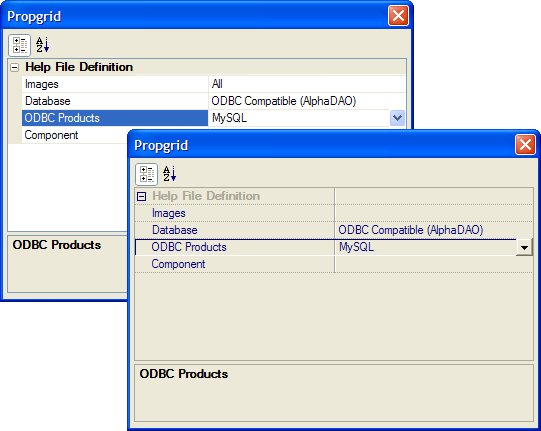The image size is (541, 431).
Task: Select Database property in back window
Action: 115,101
